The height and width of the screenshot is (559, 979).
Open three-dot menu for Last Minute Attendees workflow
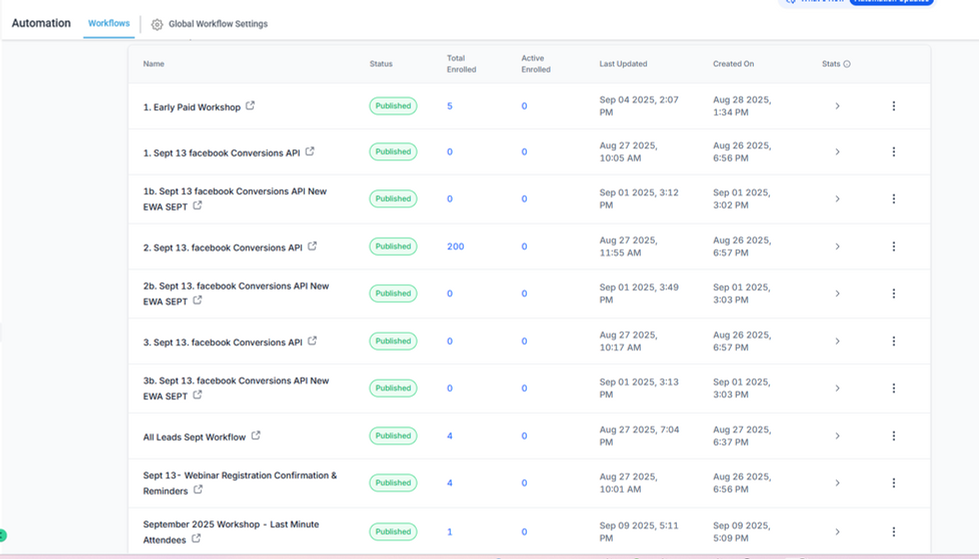click(893, 532)
